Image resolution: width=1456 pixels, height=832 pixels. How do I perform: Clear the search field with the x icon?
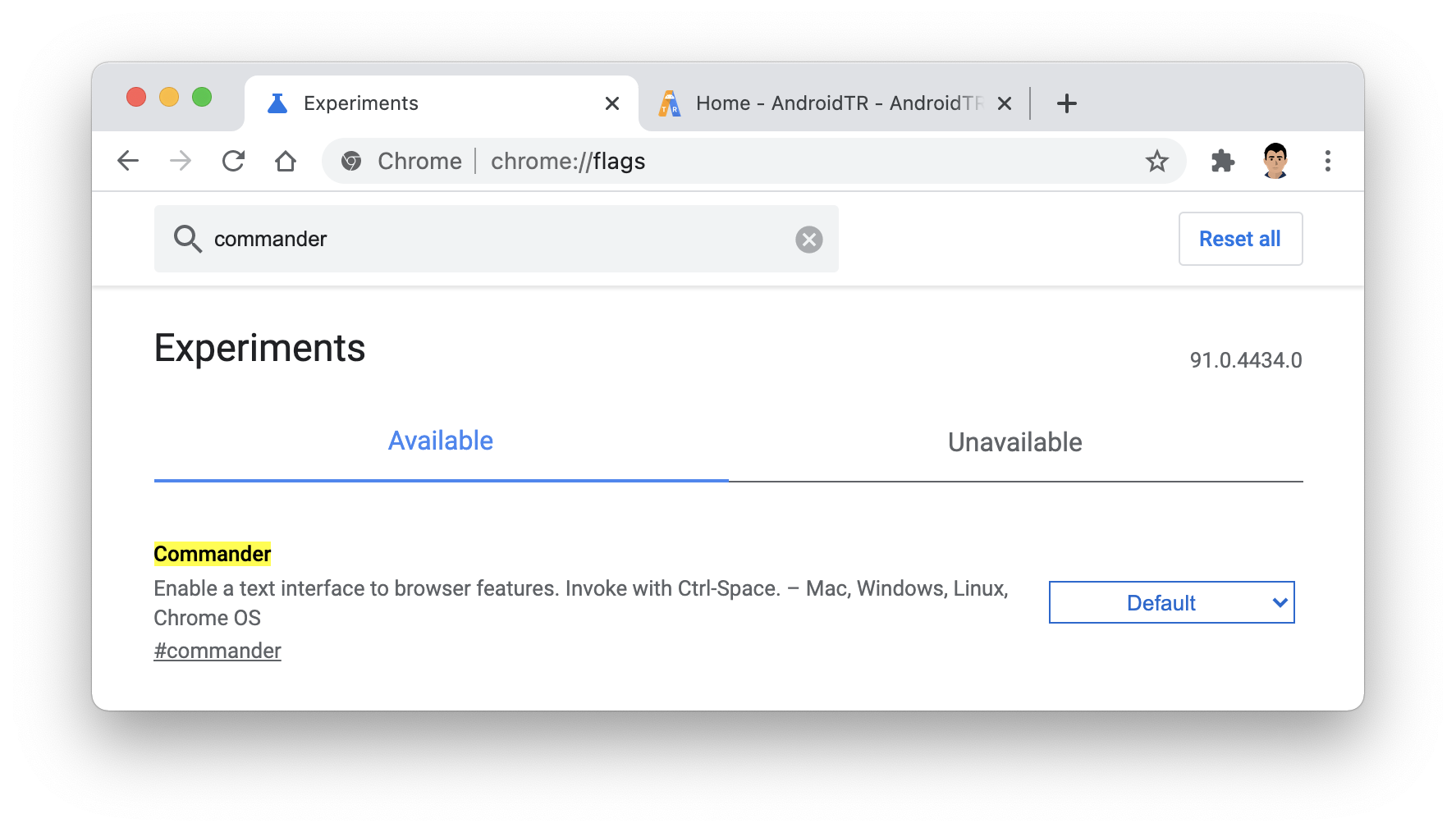809,239
